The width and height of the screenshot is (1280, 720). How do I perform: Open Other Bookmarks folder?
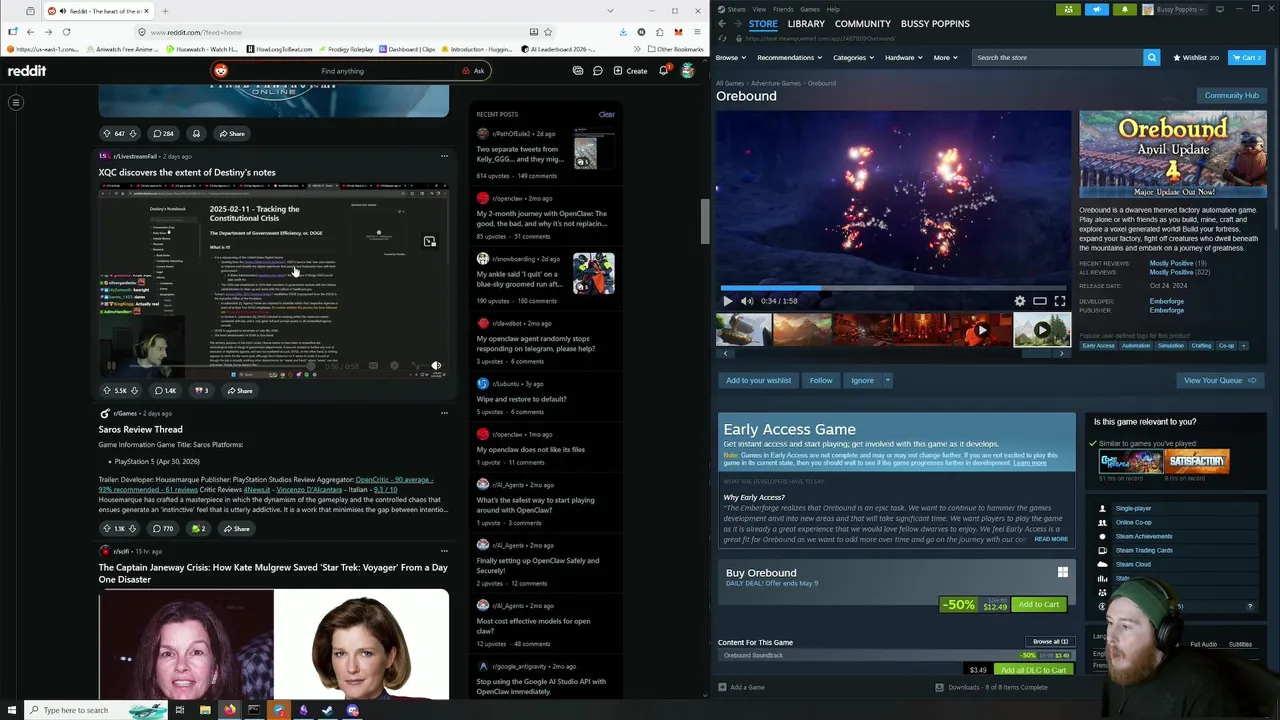[x=675, y=49]
